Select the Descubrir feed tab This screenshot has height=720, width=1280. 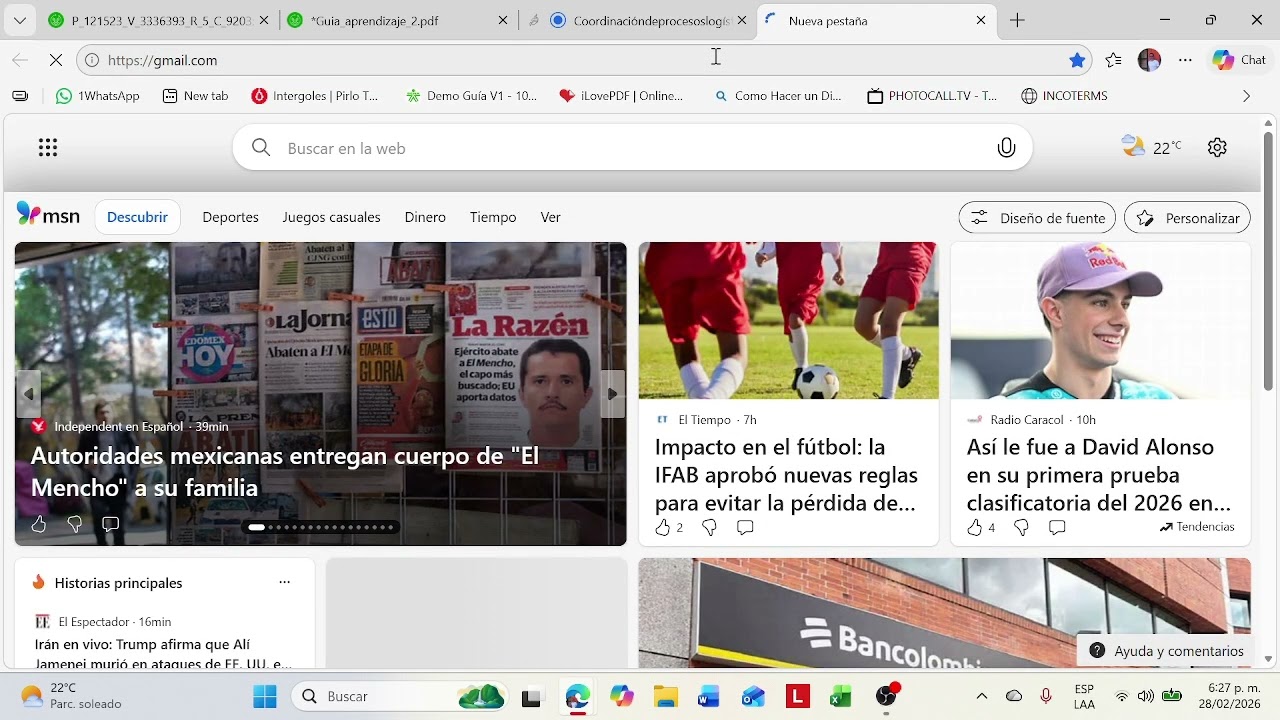tap(138, 217)
